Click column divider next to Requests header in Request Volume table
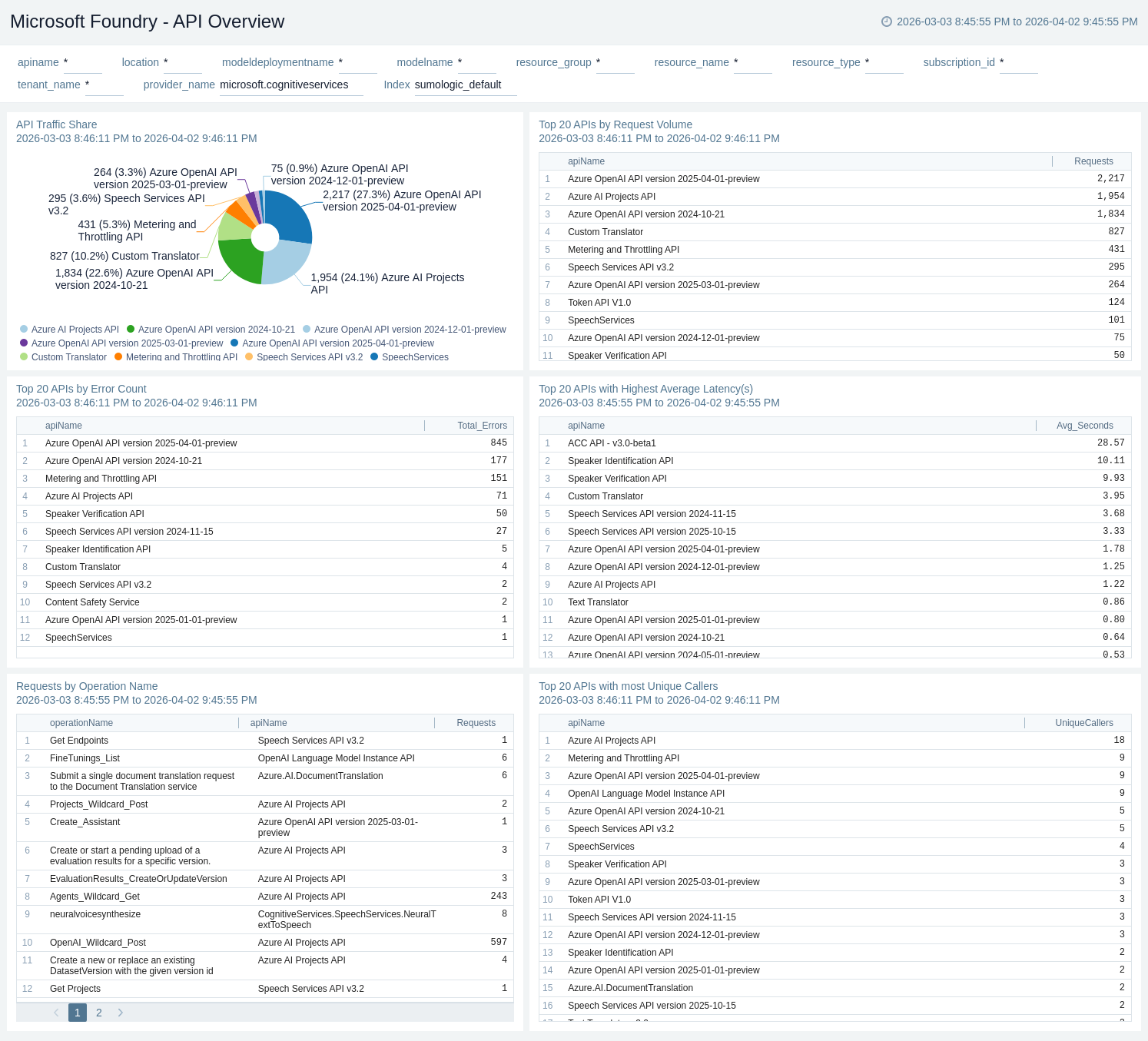This screenshot has height=1041, width=1148. pyautogui.click(x=1052, y=161)
